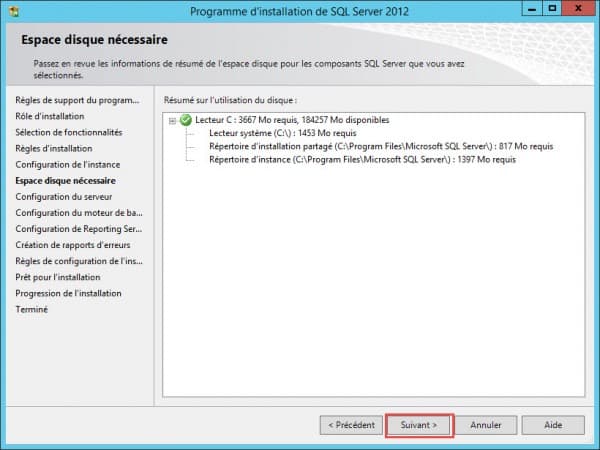Click the Suivant button

coord(419,425)
